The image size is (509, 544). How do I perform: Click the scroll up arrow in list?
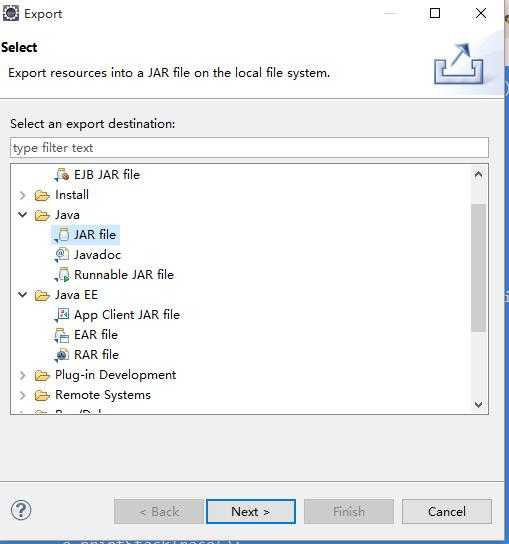click(x=478, y=175)
